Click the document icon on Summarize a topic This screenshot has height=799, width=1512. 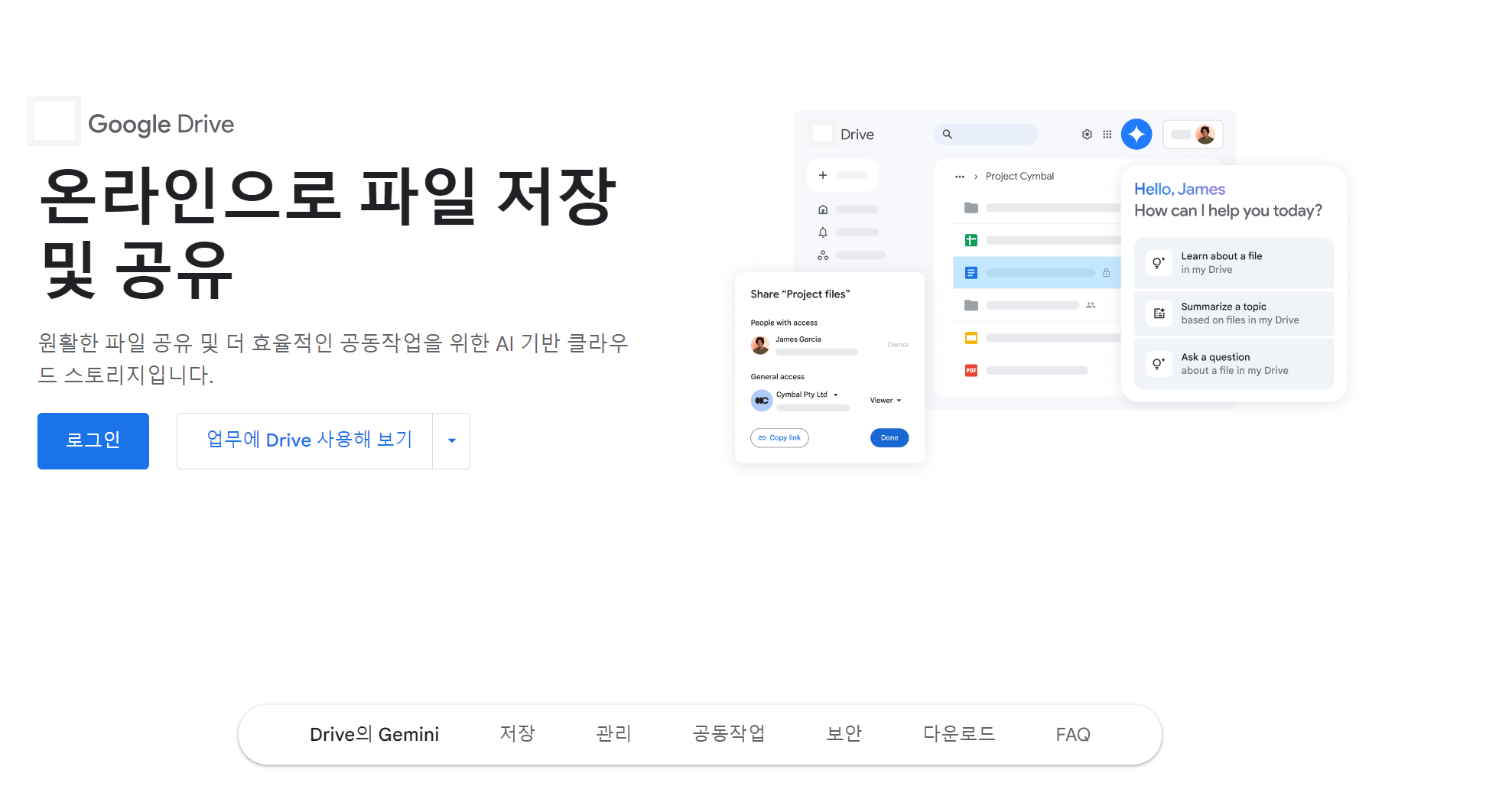tap(1159, 313)
